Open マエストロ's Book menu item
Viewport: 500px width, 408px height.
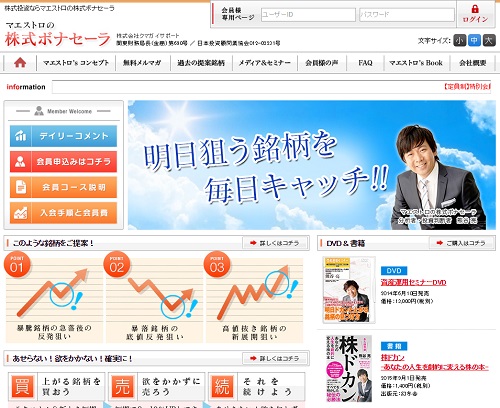click(x=416, y=63)
